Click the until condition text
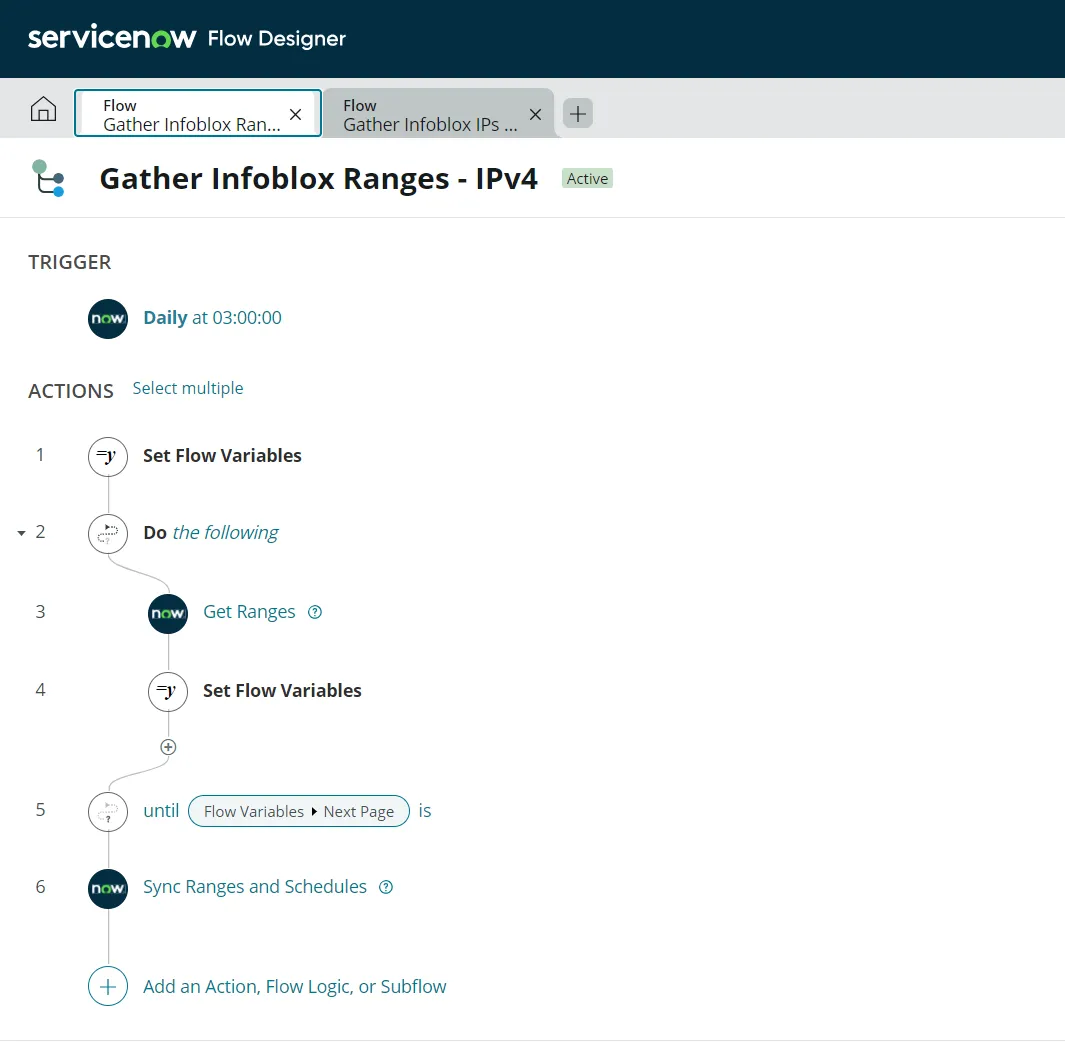The height and width of the screenshot is (1047, 1065). pyautogui.click(x=161, y=811)
